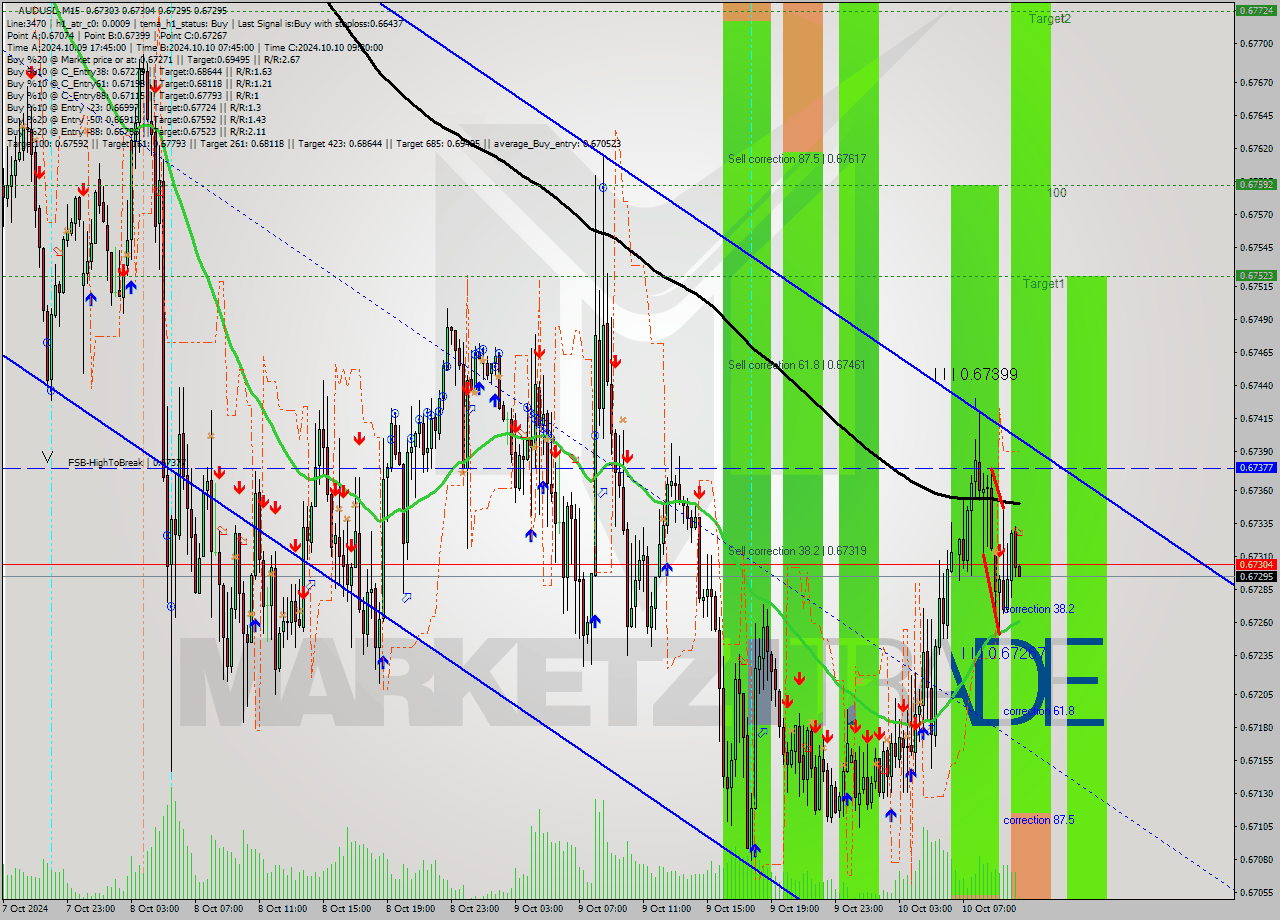The image size is (1280, 920).
Task: Click the 0.67570 price axis value
Action: click(x=1255, y=214)
